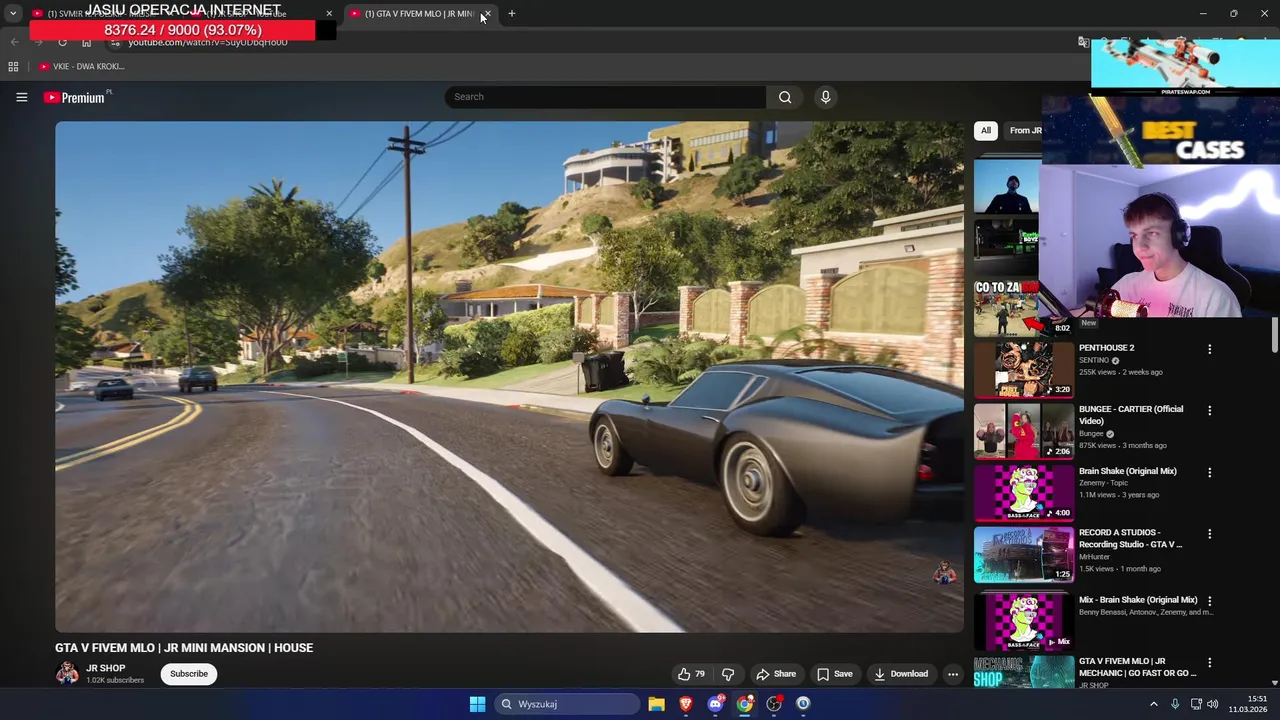Open PENTHOUSE 2 video thumbnail
The image size is (1280, 720).
tap(1023, 369)
